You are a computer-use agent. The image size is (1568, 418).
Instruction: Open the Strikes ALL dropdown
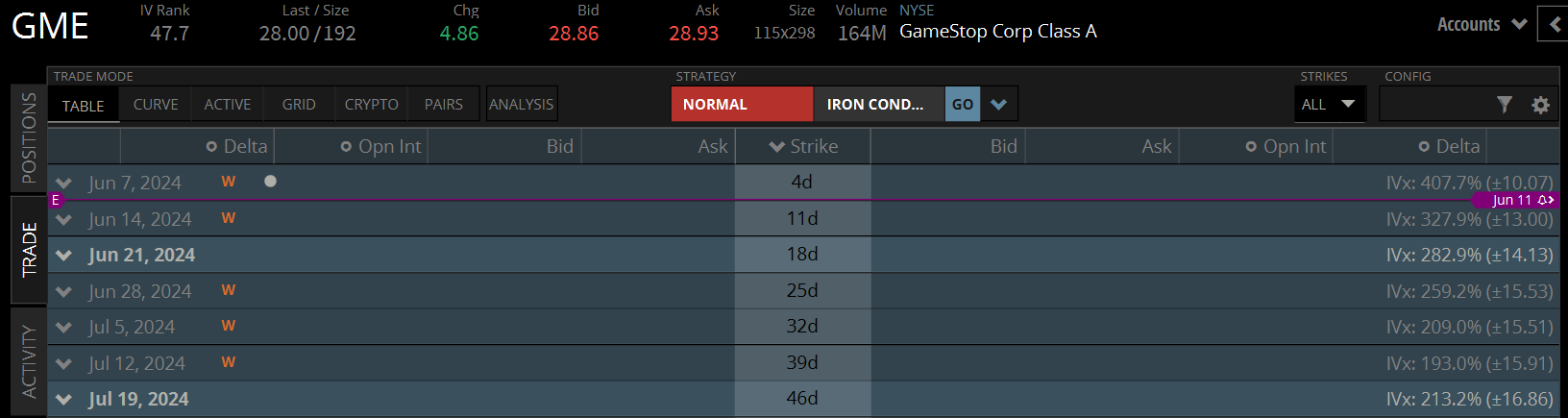click(x=1328, y=104)
